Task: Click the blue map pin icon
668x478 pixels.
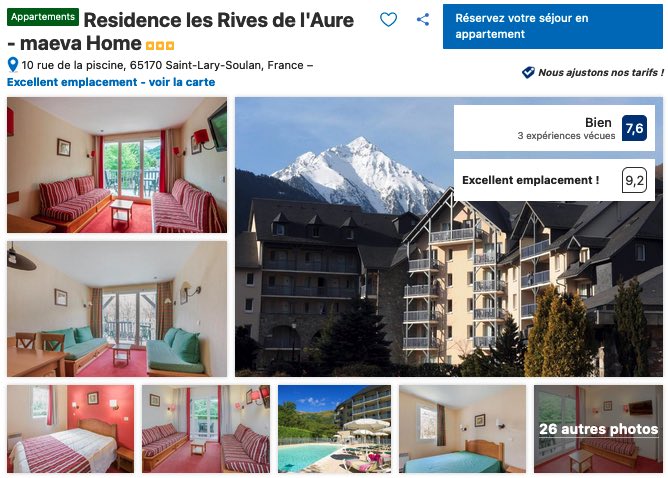Action: (x=13, y=65)
